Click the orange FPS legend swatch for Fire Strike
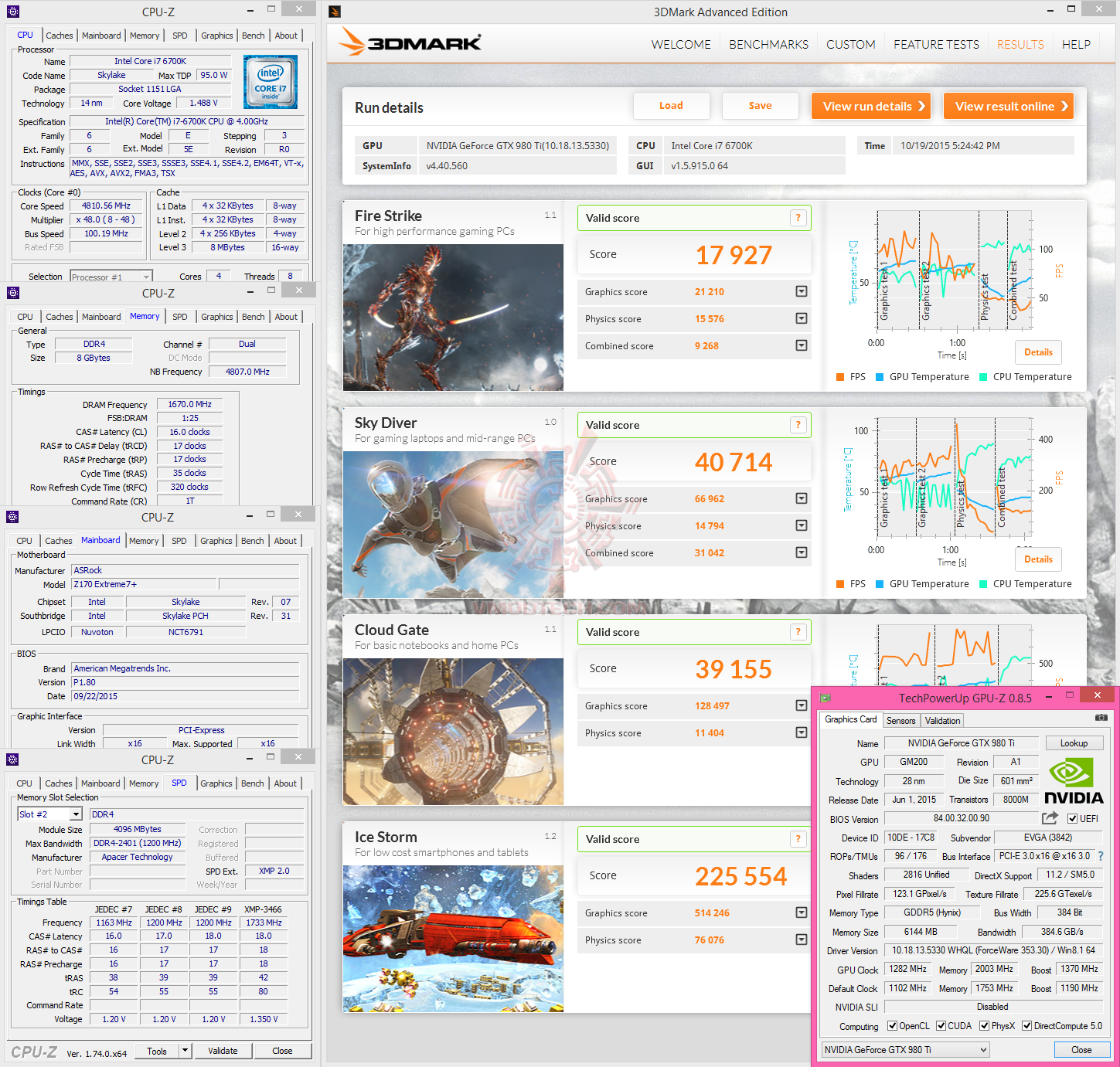The image size is (1120, 1067). click(x=840, y=377)
